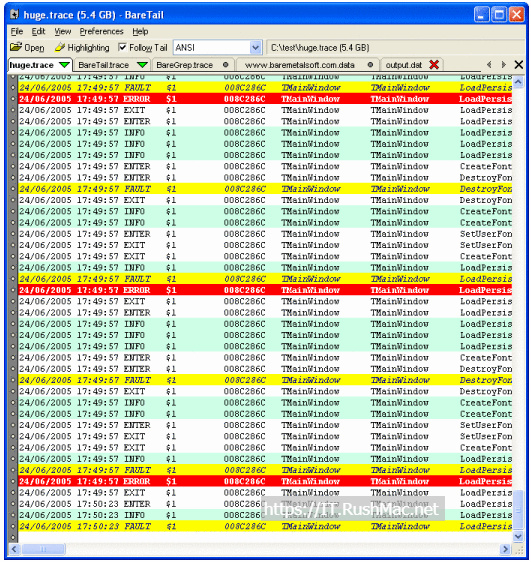Click green arrow indicator on BareTail.trace tab
This screenshot has height=562, width=531.
pos(142,65)
